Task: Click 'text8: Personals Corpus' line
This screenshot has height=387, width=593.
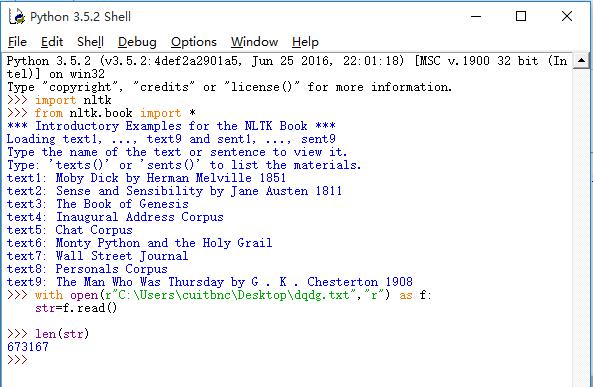Action: click(87, 269)
